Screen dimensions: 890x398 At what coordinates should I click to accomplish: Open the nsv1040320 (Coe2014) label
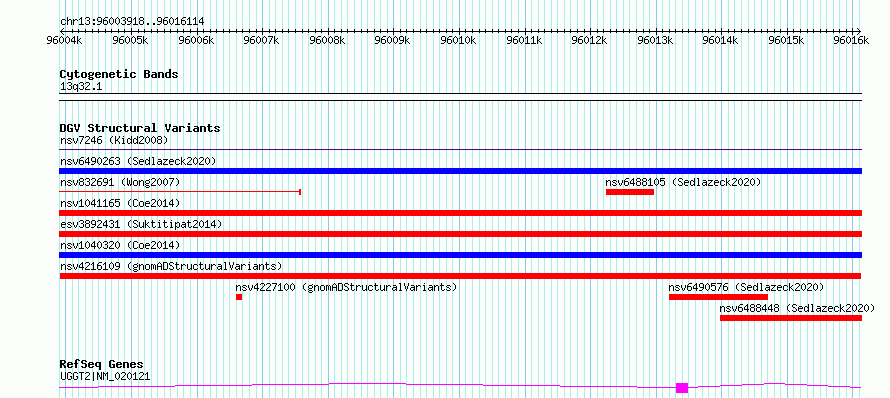point(120,245)
